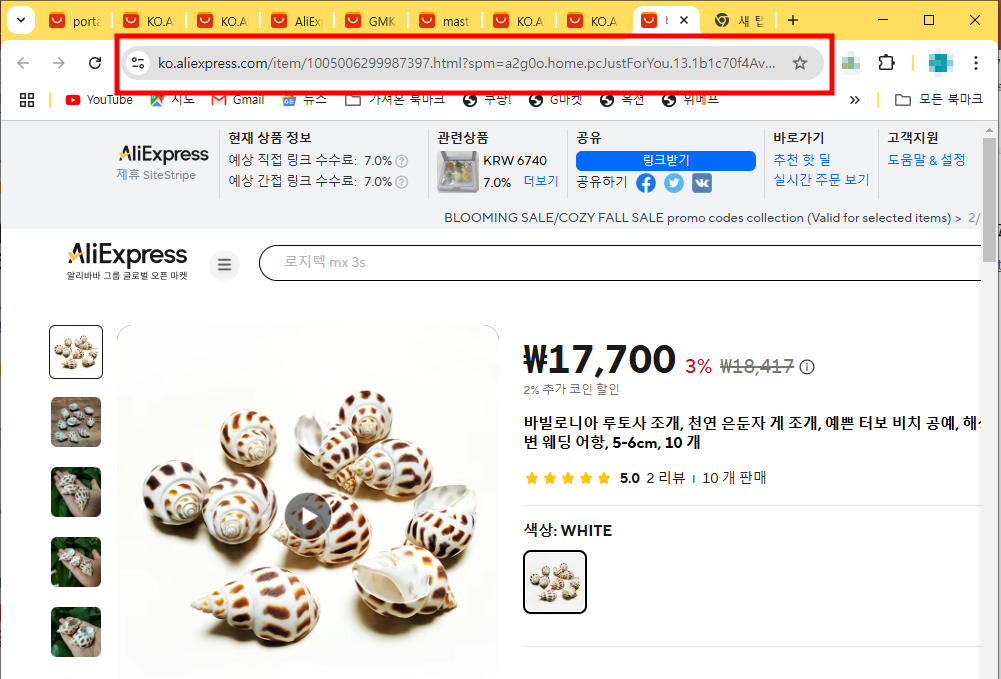This screenshot has height=679, width=1001.
Task: Switch to the 새 탭 browser tab
Action: pos(740,21)
